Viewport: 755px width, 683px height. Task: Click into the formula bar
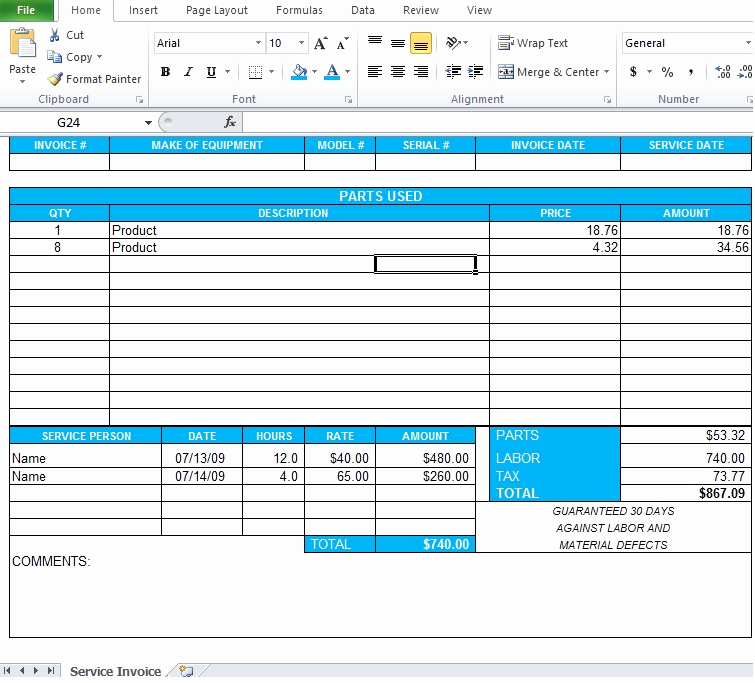tap(498, 122)
